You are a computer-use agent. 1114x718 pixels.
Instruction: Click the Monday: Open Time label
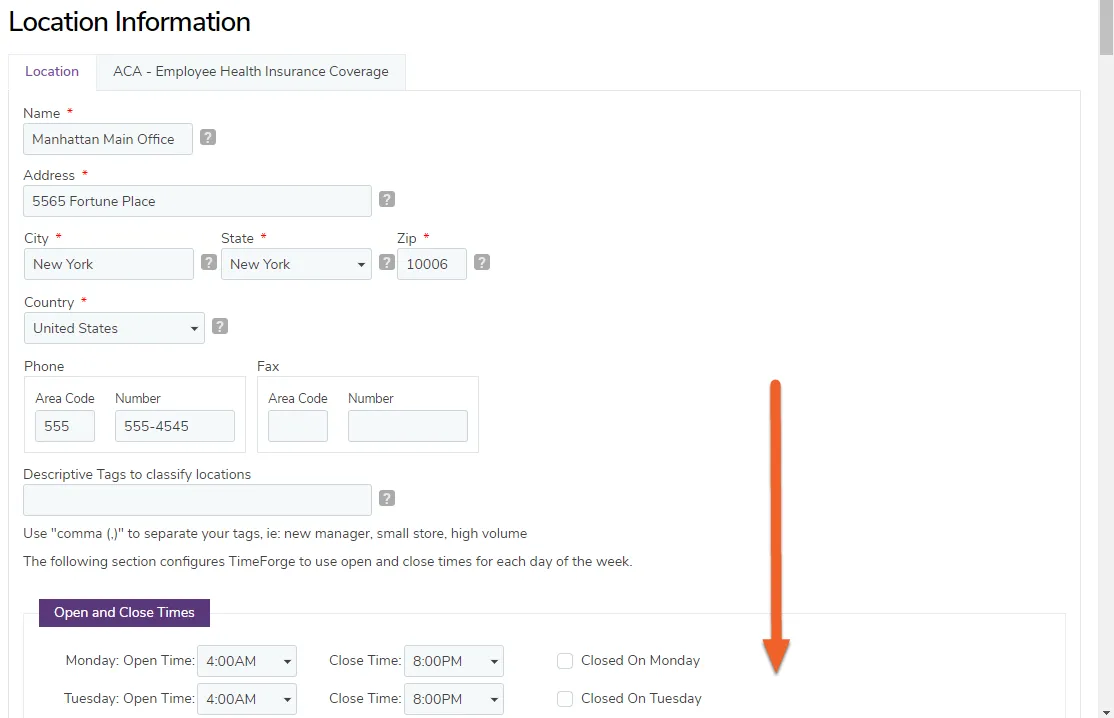[x=130, y=660]
